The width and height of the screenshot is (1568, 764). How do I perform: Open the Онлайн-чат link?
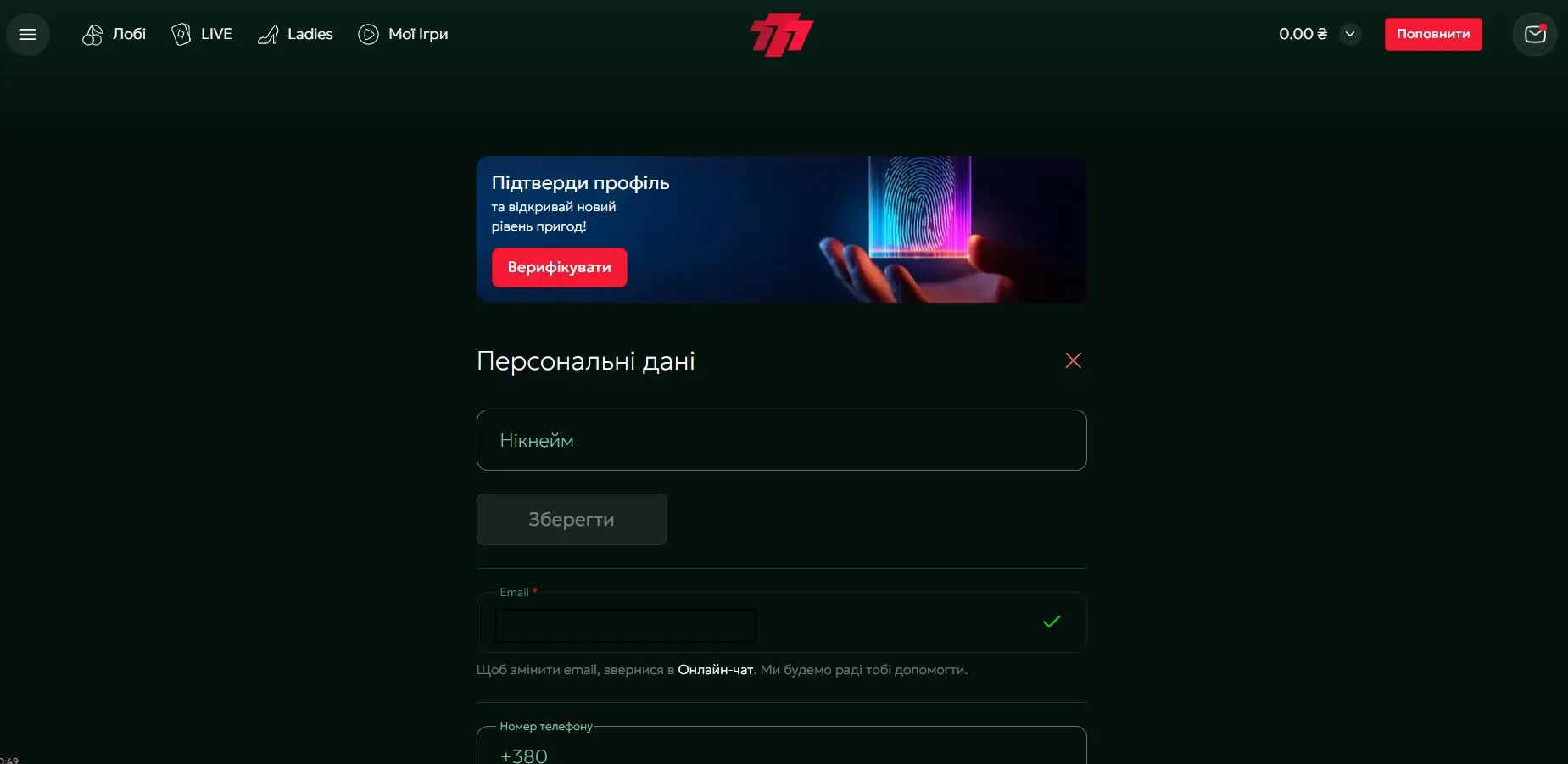click(716, 670)
